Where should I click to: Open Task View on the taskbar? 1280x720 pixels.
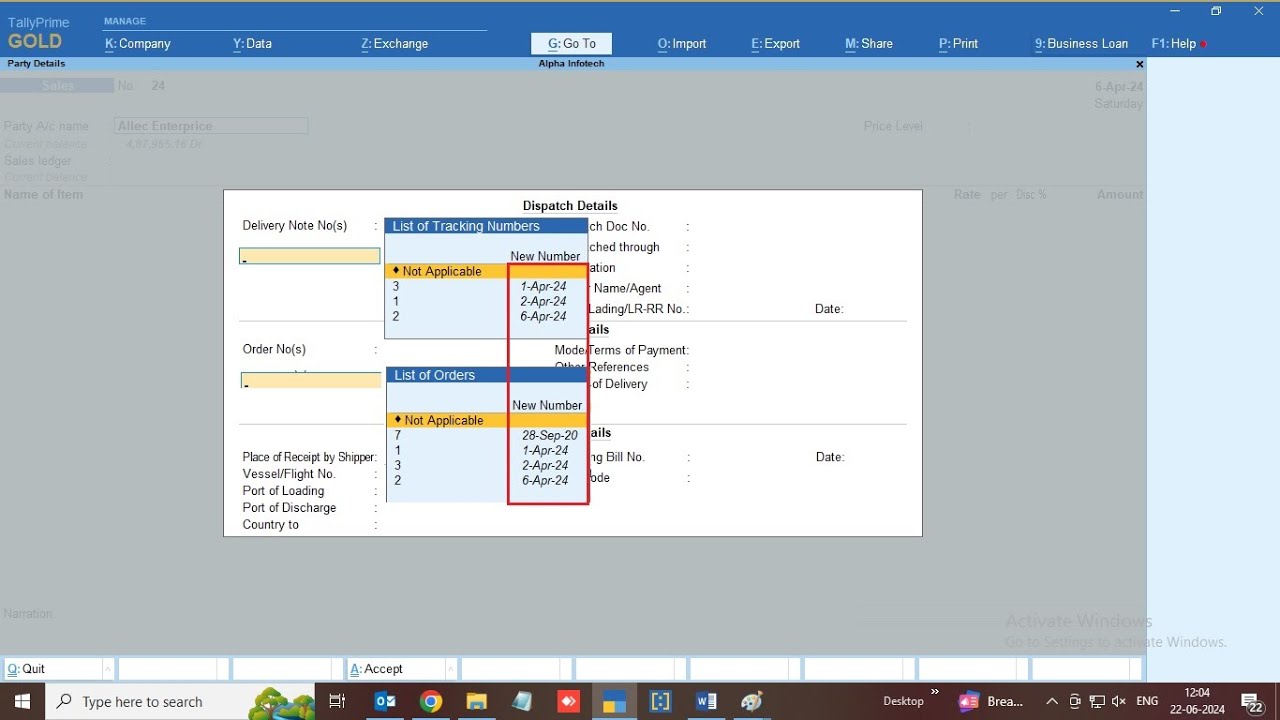tap(337, 701)
